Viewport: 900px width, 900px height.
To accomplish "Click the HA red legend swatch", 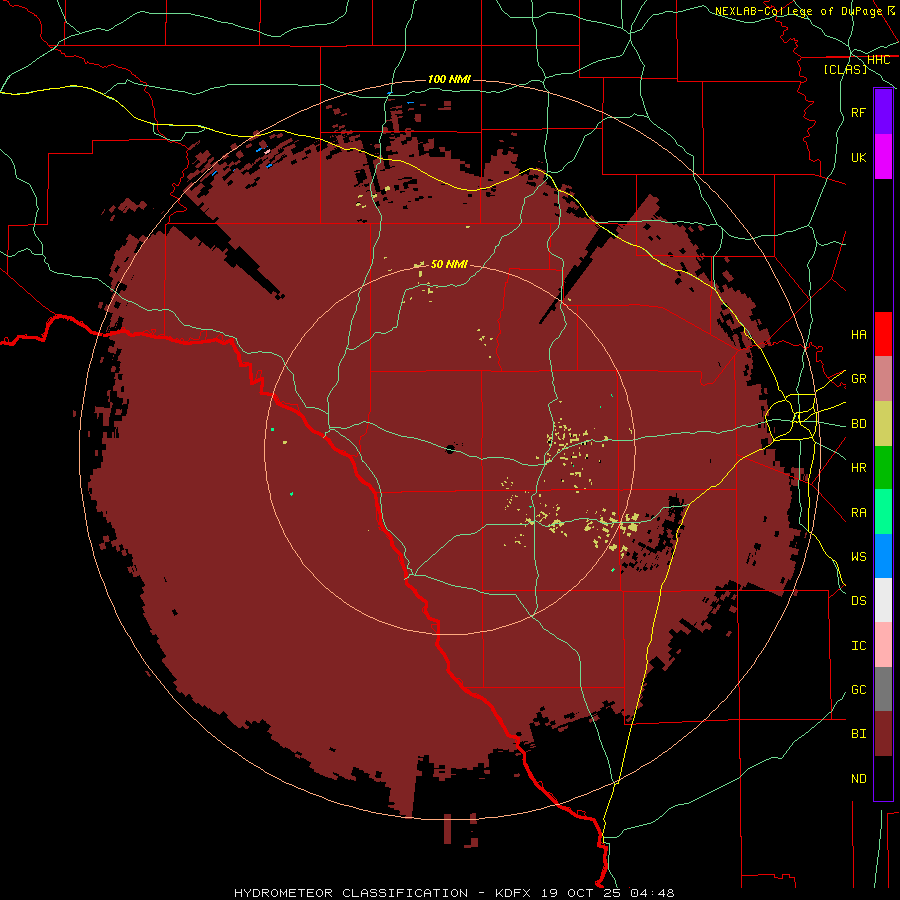I will pyautogui.click(x=883, y=334).
